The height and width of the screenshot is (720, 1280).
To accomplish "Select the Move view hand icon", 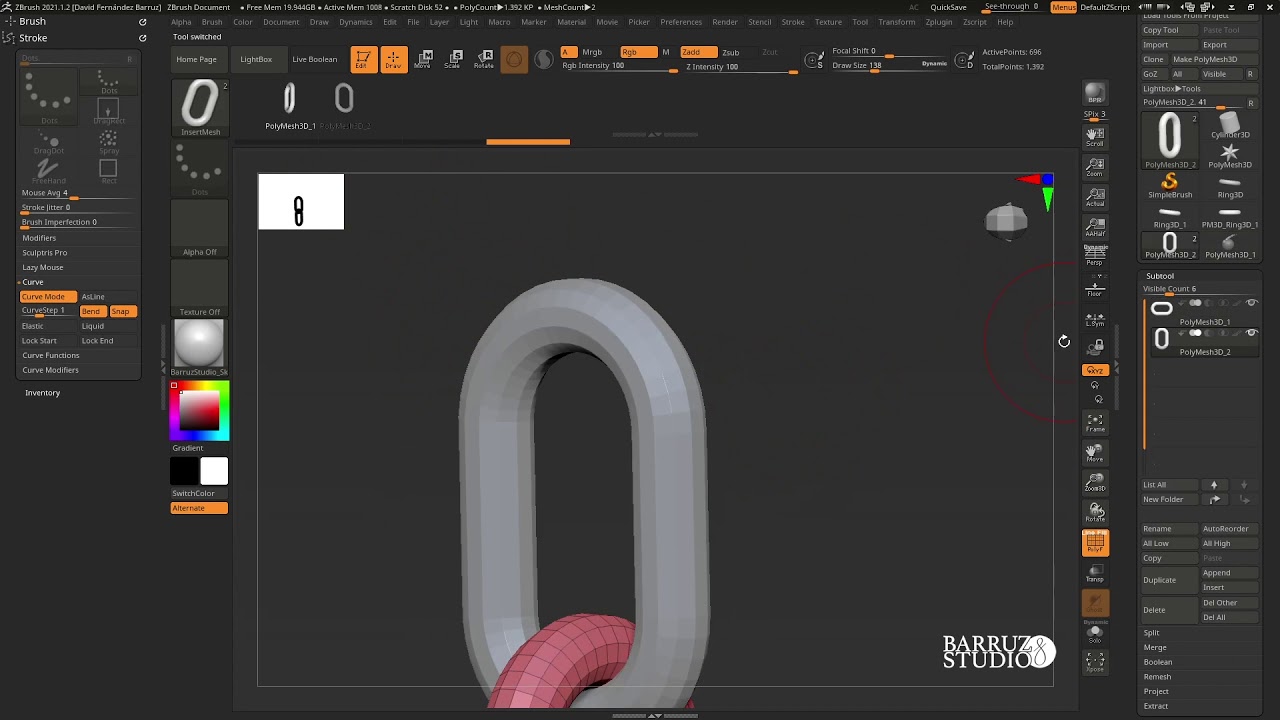I will (1094, 453).
